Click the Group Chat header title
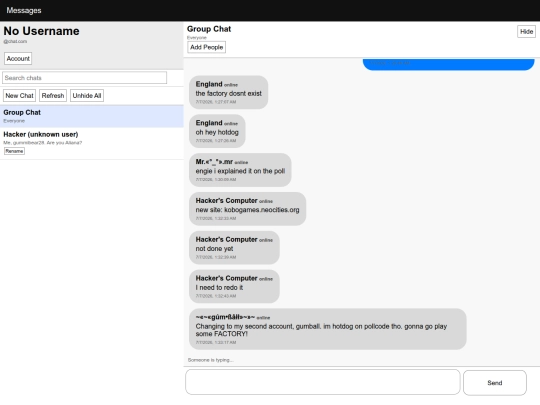This screenshot has height=405, width=540. pos(209,29)
